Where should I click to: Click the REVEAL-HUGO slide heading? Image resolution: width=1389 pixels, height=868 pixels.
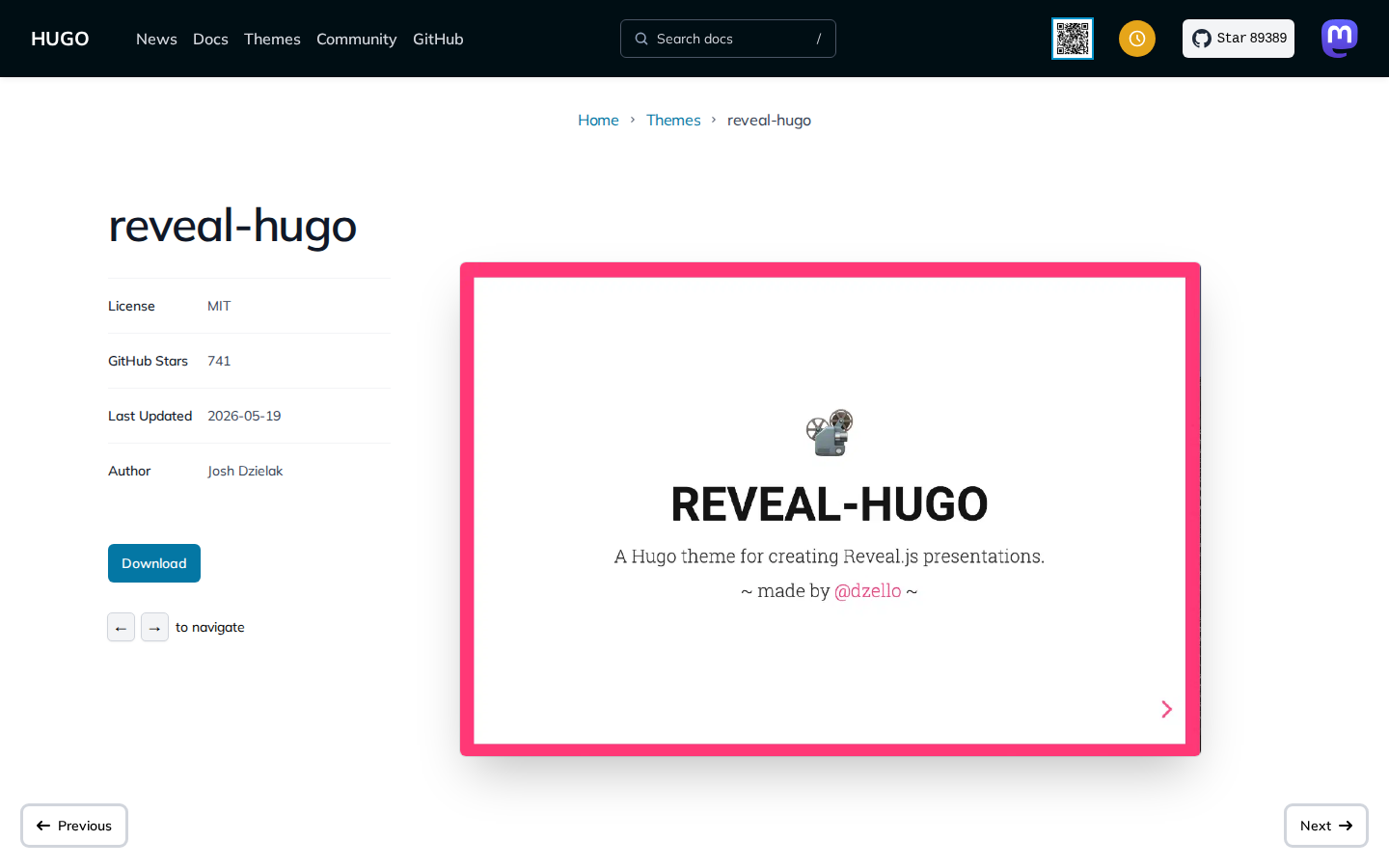pos(830,504)
